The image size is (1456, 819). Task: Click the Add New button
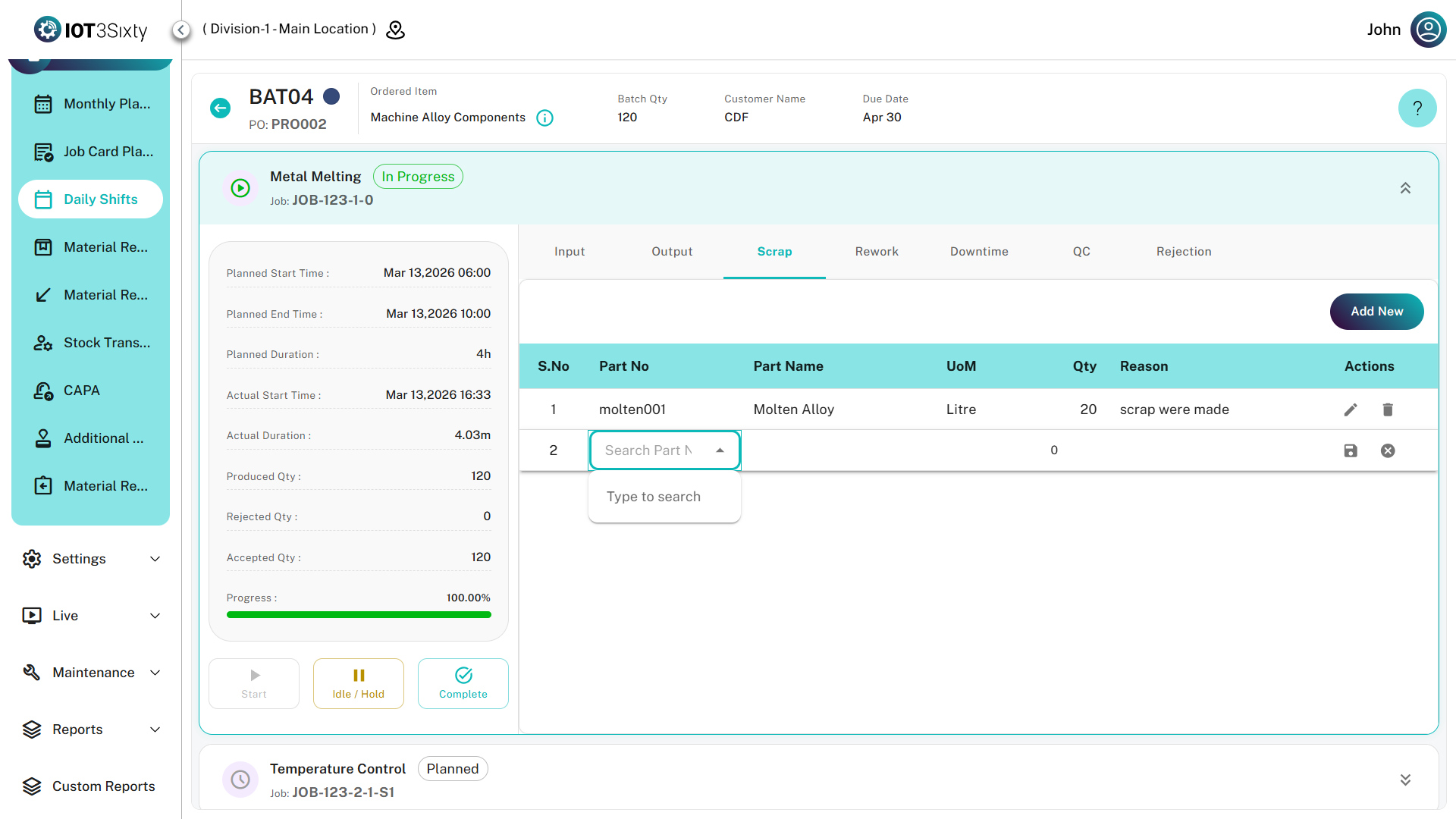point(1376,312)
